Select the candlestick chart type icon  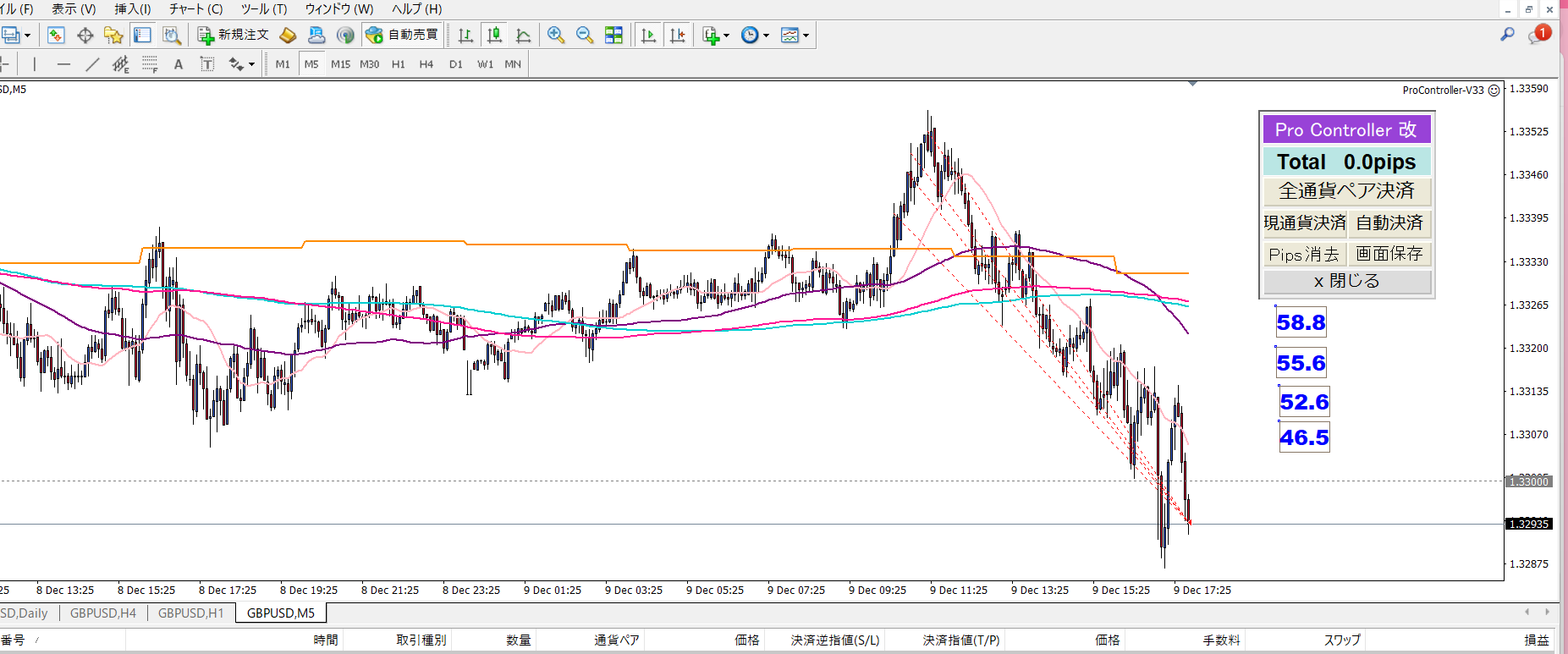tap(495, 35)
